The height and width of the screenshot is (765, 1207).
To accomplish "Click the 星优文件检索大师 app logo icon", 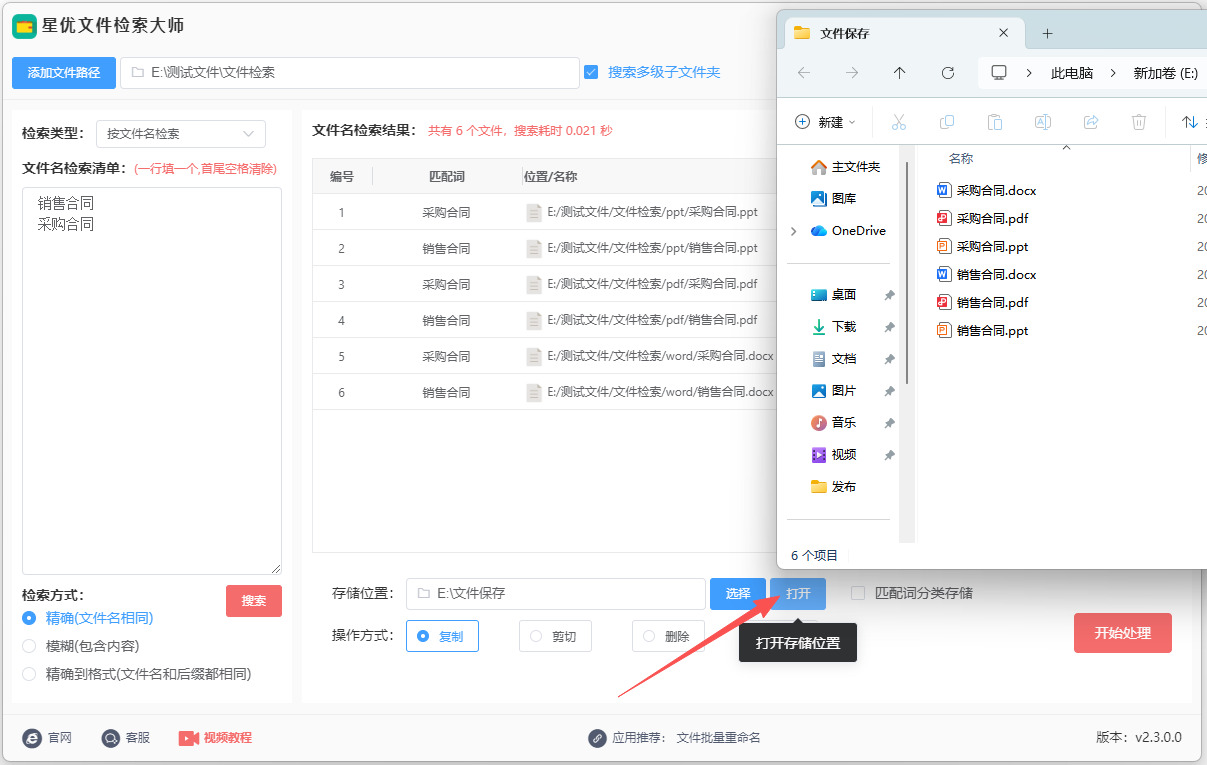I will click(24, 26).
